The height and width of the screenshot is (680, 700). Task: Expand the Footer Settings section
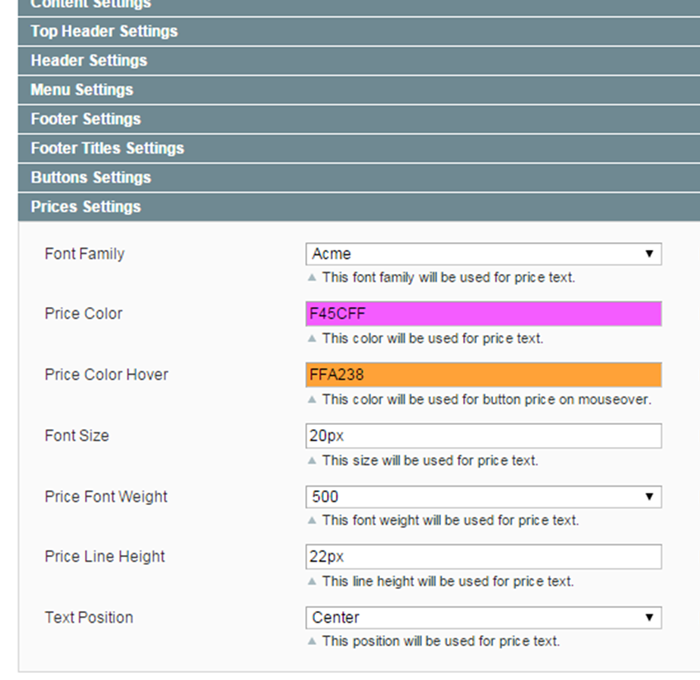click(359, 119)
